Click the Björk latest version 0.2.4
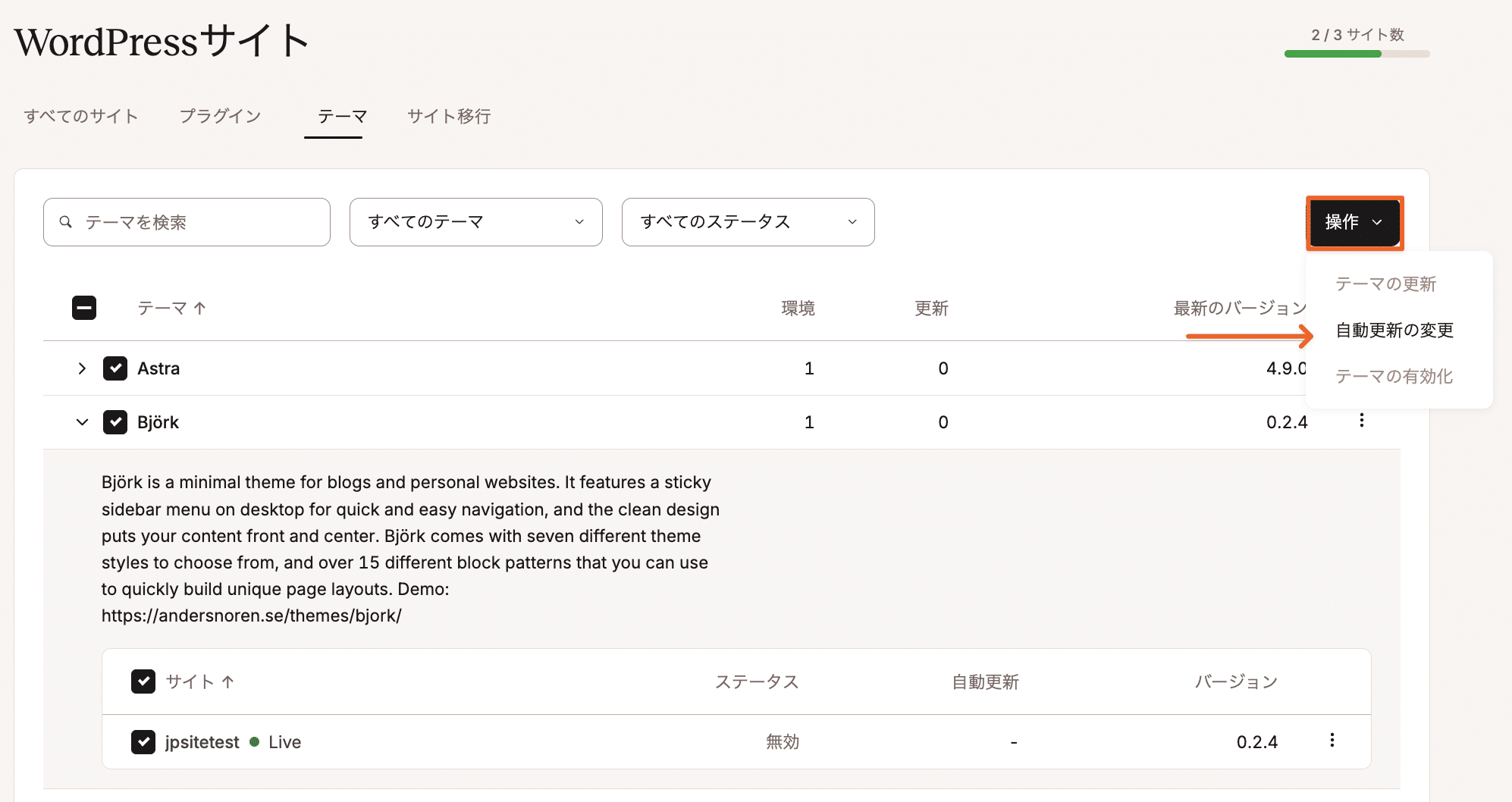The width and height of the screenshot is (1512, 802). 1287,422
